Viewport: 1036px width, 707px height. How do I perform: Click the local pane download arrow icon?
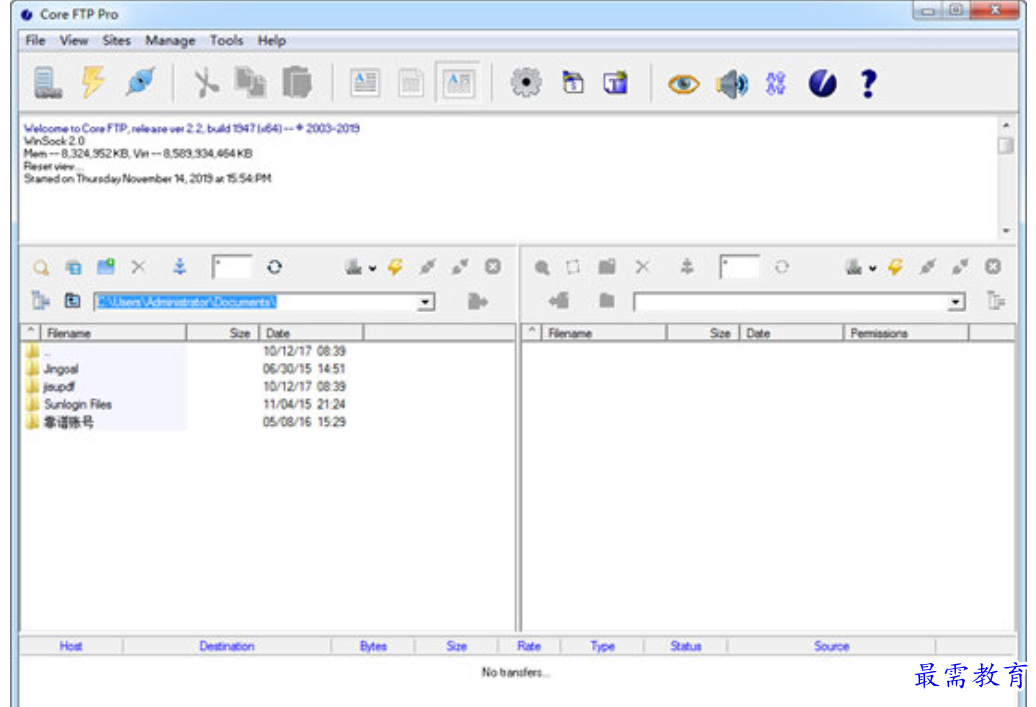(179, 266)
